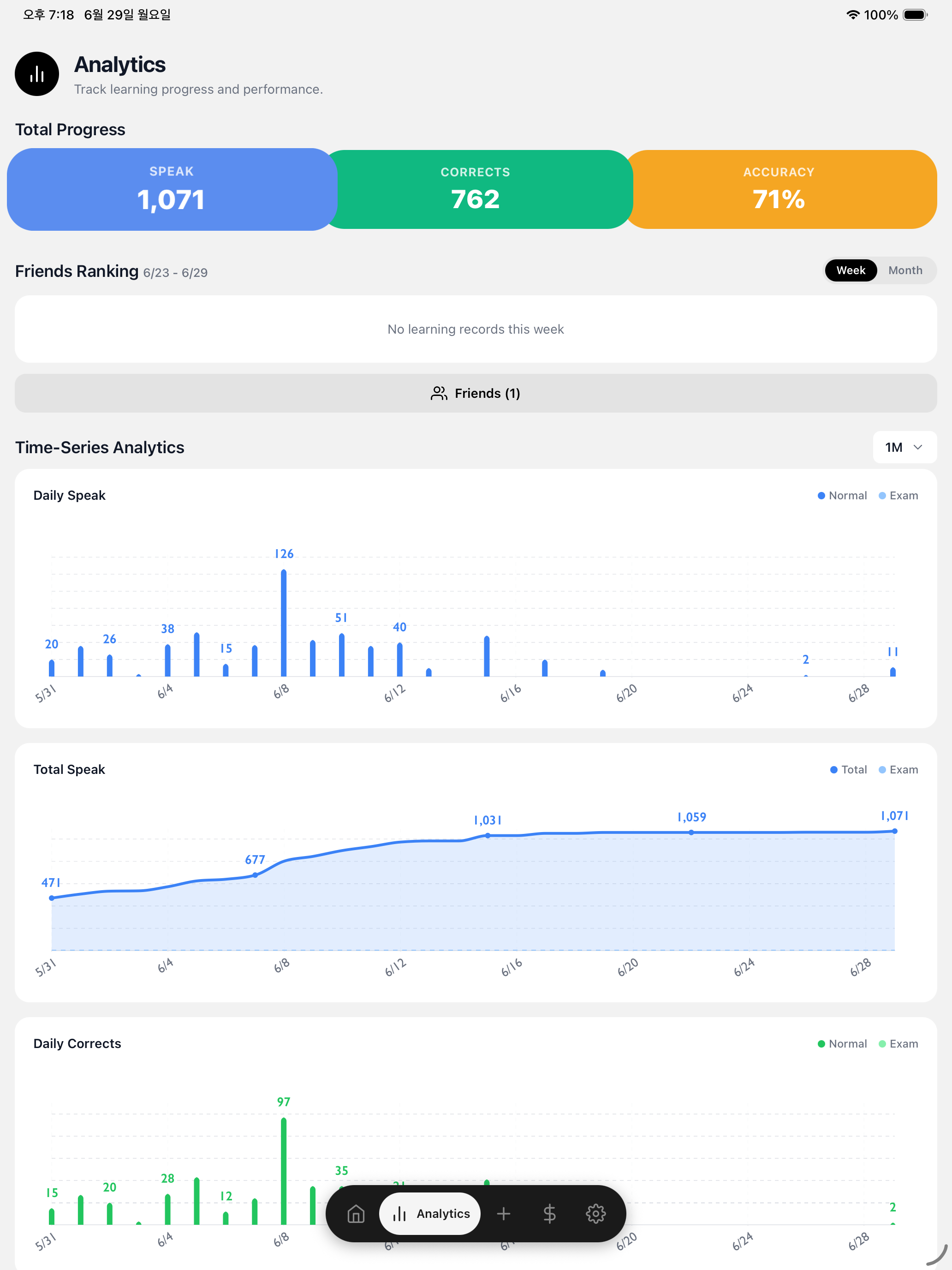The image size is (952, 1270).
Task: Tap the SPEAK 1,071 card
Action: pyautogui.click(x=172, y=190)
